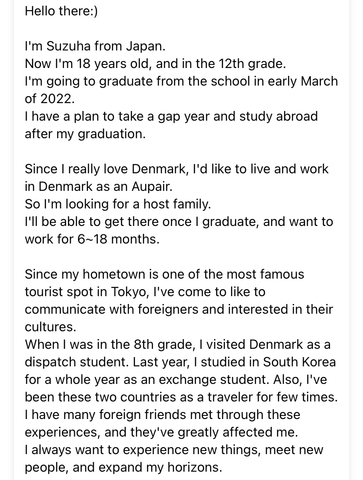This screenshot has width=363, height=480.
Task: Click the "Hello there:)" greeting line
Action: [61, 11]
